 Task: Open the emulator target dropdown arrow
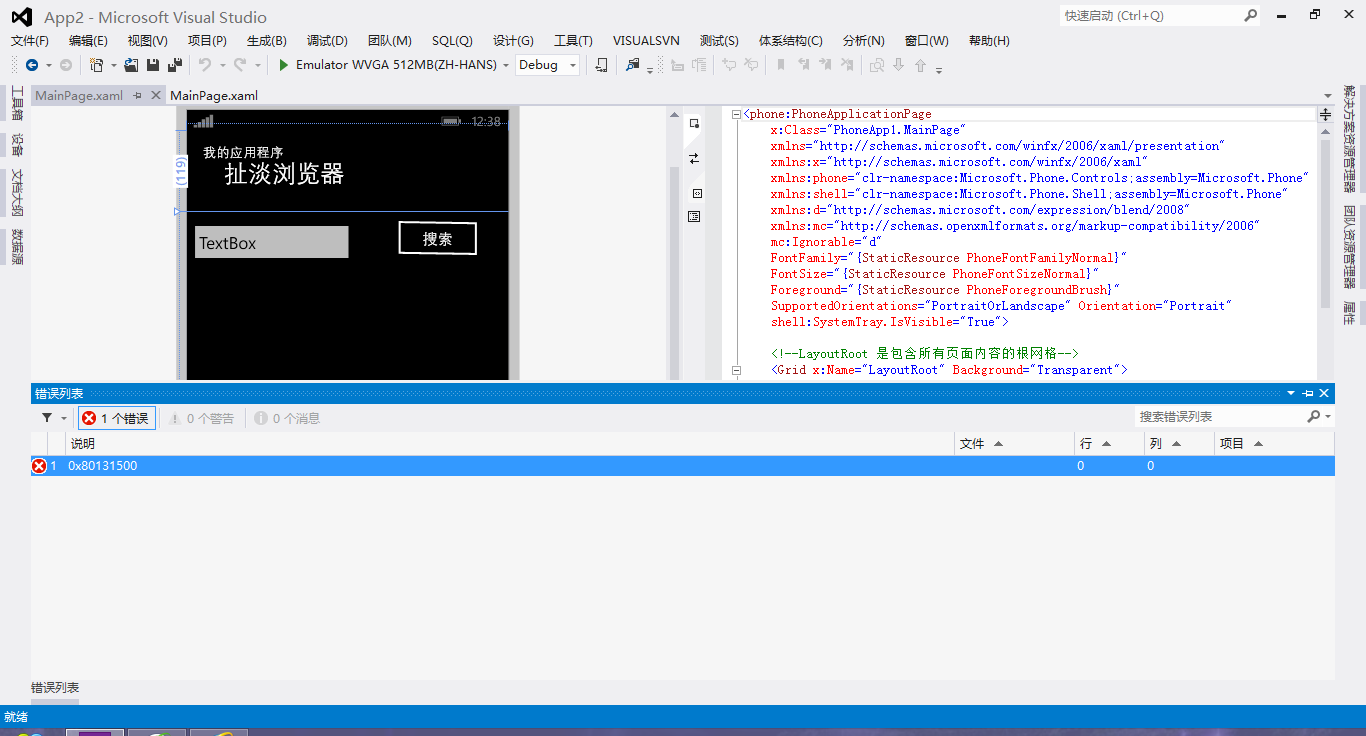pos(506,65)
